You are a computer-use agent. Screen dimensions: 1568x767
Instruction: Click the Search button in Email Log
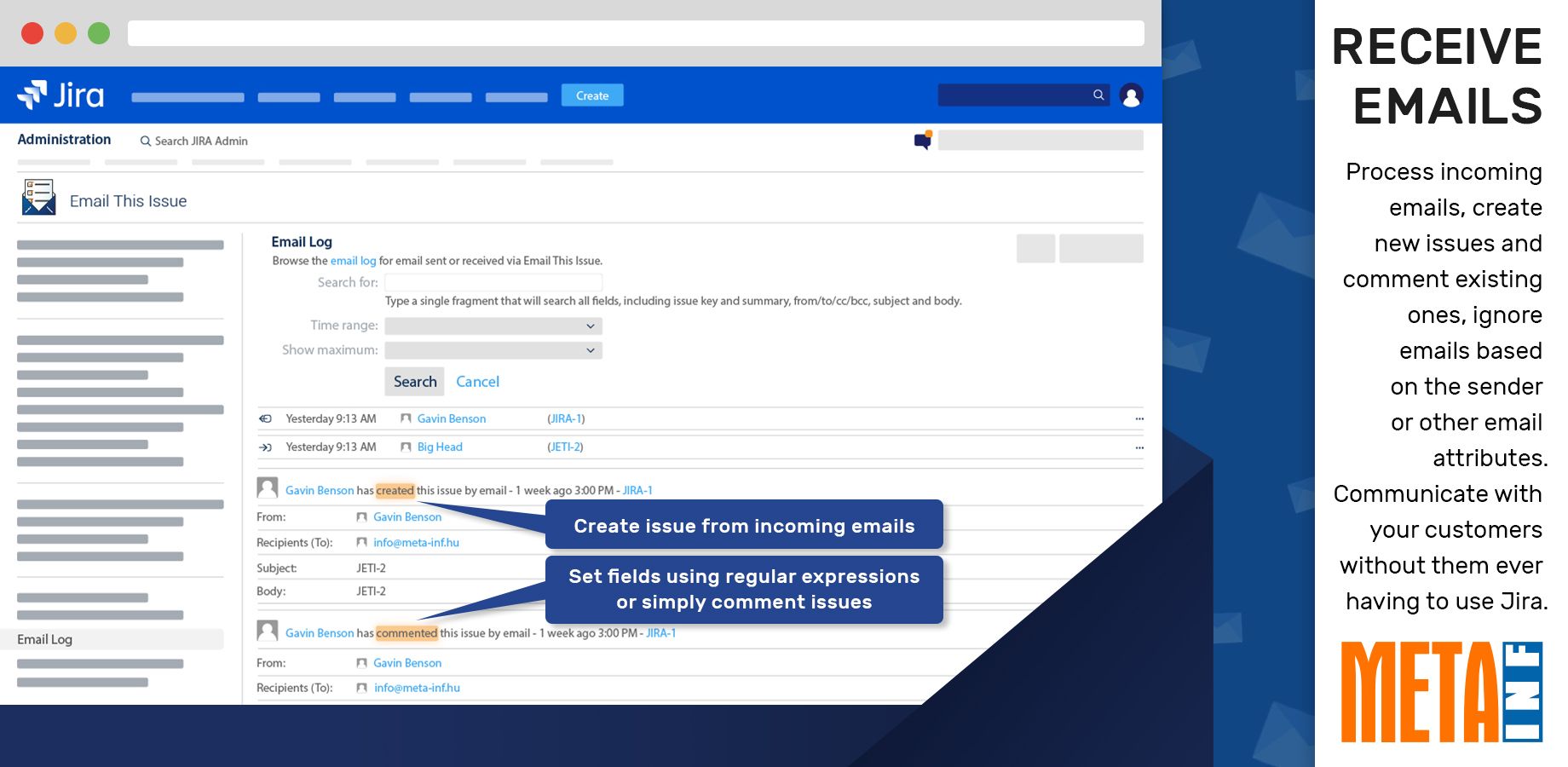point(415,382)
